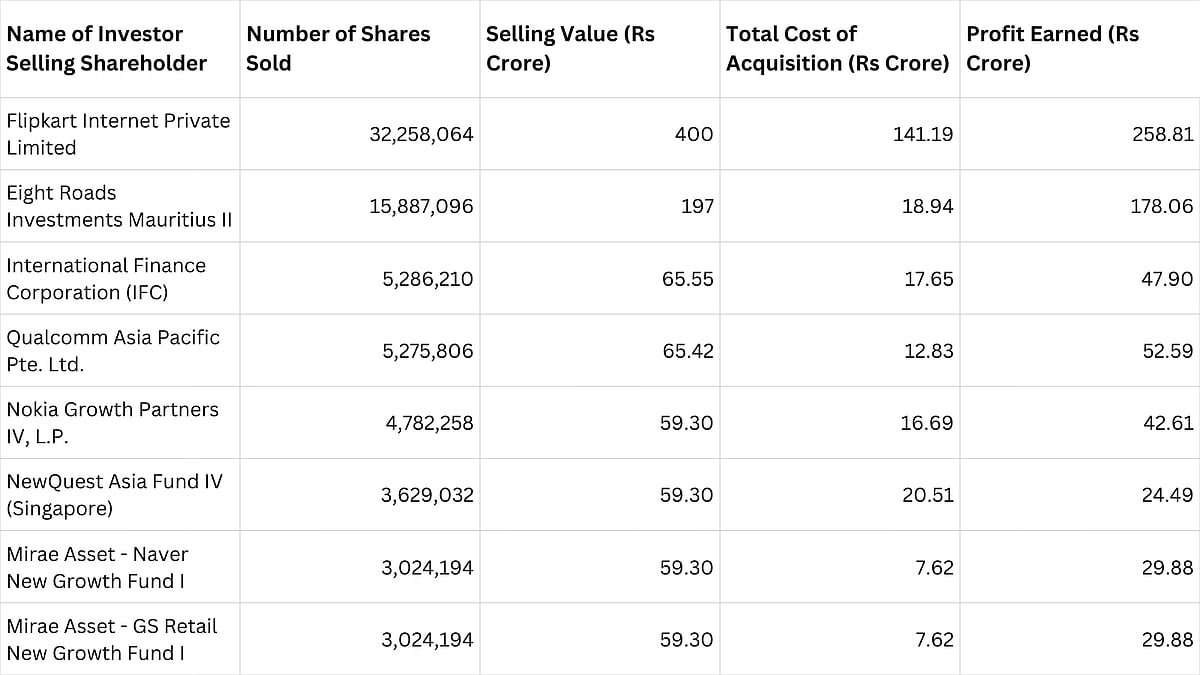Screen dimensions: 1200x675
Task: Click the 'Selling Value (Rs Crore)' header
Action: coord(570,49)
